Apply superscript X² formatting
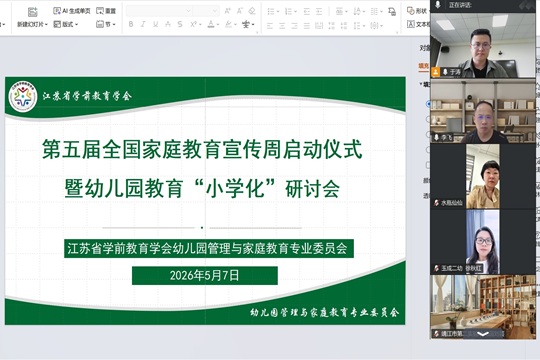Viewport: 540px width, 360px height. pos(193,24)
